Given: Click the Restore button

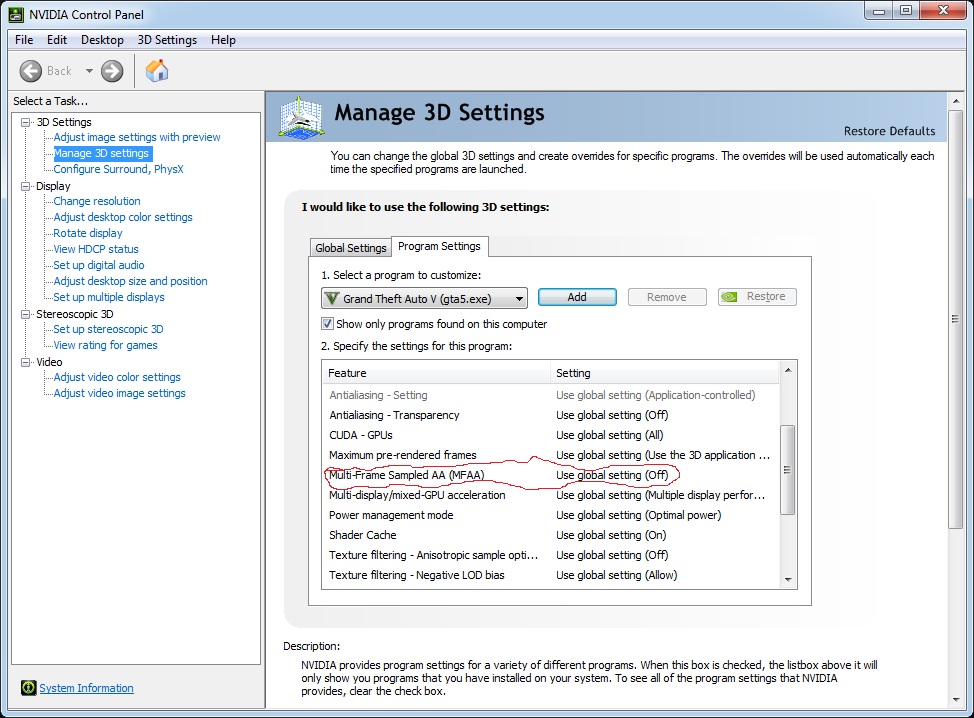Looking at the screenshot, I should click(x=757, y=297).
